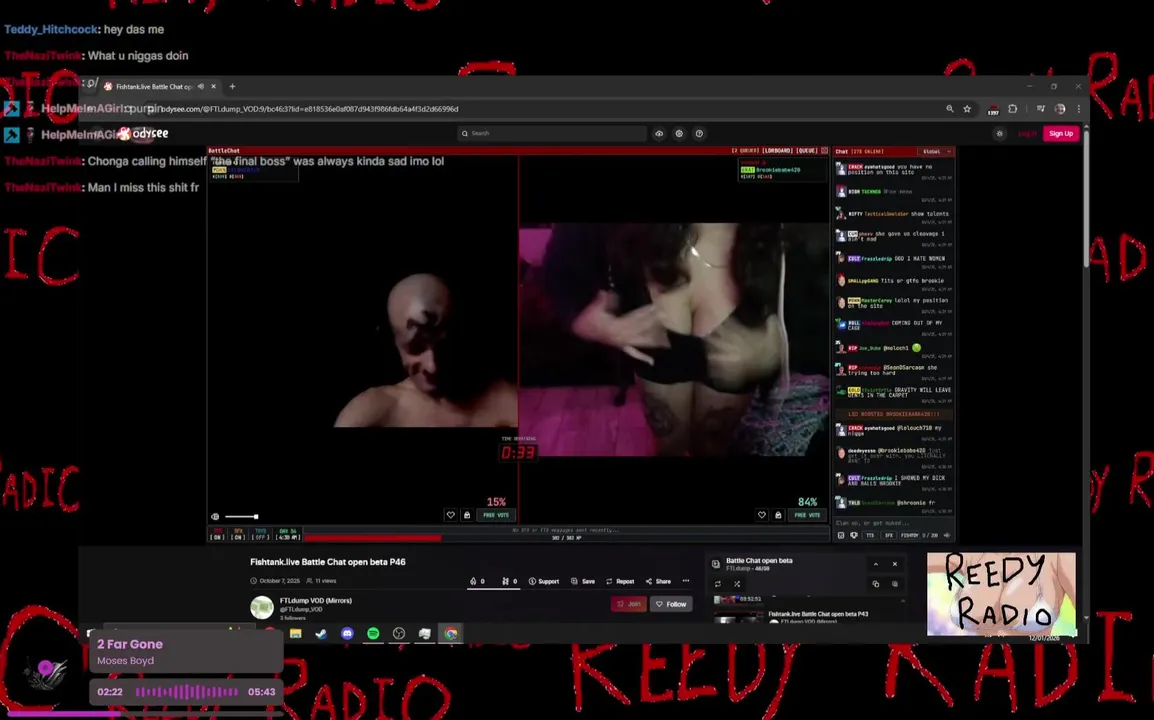Open the three-dot more options menu
Viewport: 1154px width, 720px height.
(x=686, y=581)
